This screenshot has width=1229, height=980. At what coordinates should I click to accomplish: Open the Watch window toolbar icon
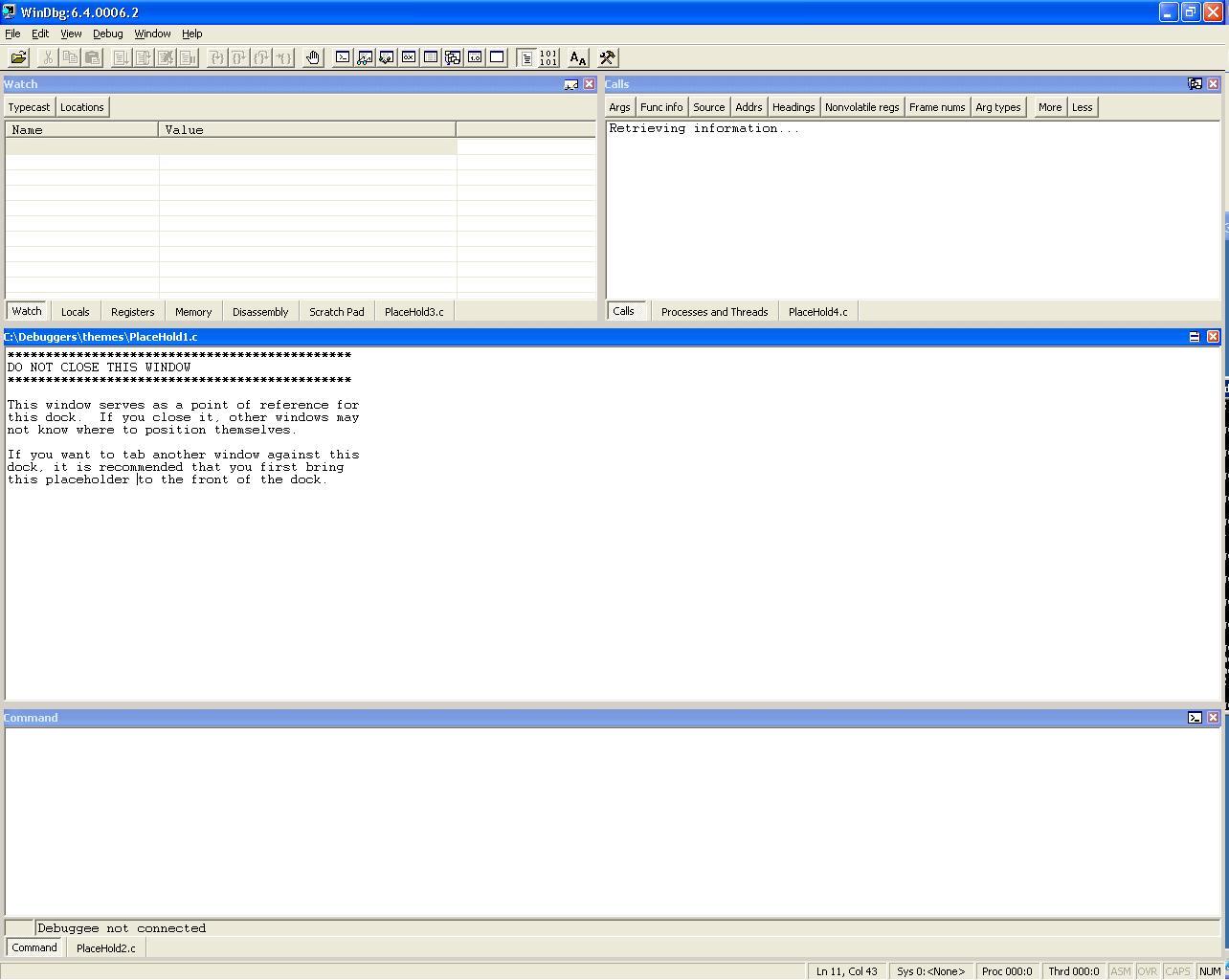(365, 57)
